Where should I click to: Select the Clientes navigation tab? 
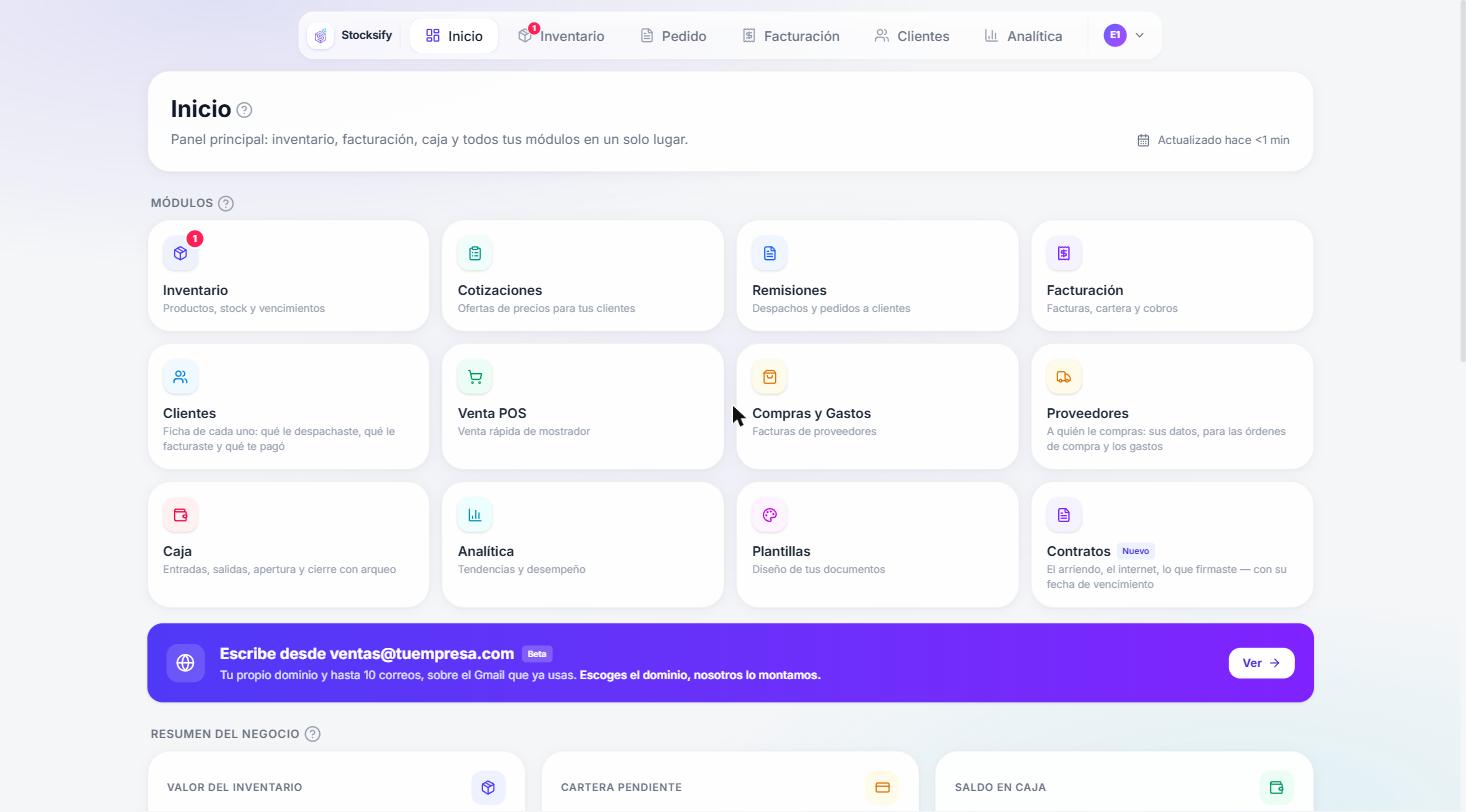click(911, 36)
